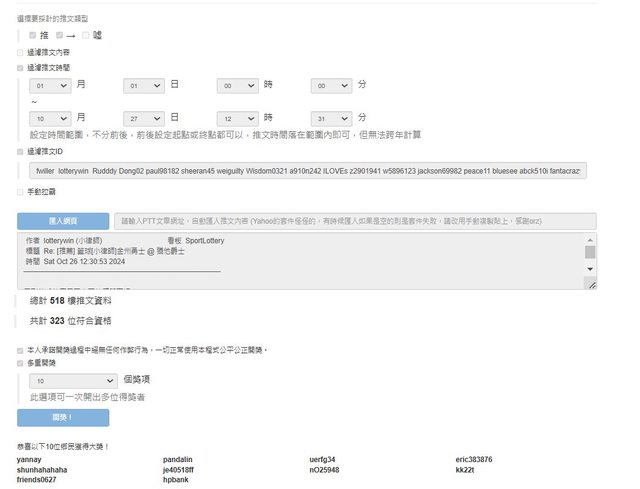Toggle the 過濾推文時間 checkbox
This screenshot has height=489, width=640.
point(20,68)
